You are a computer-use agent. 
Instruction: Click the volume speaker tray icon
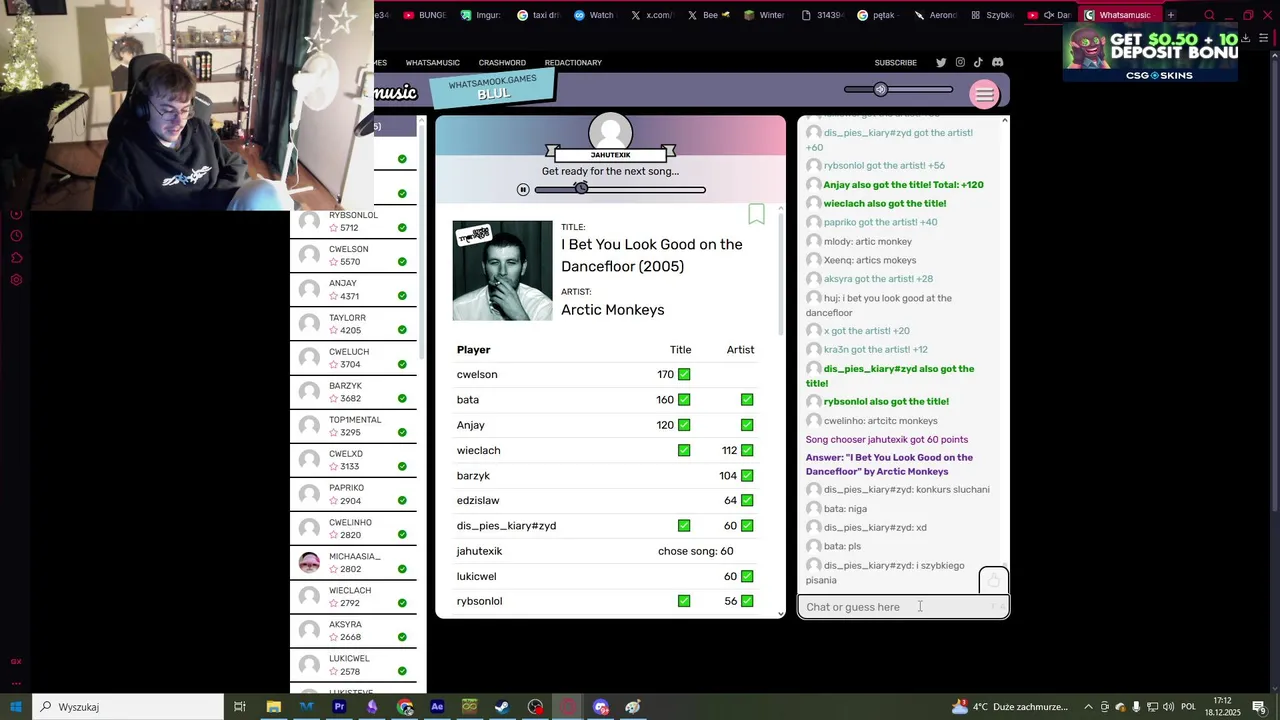[1168, 707]
